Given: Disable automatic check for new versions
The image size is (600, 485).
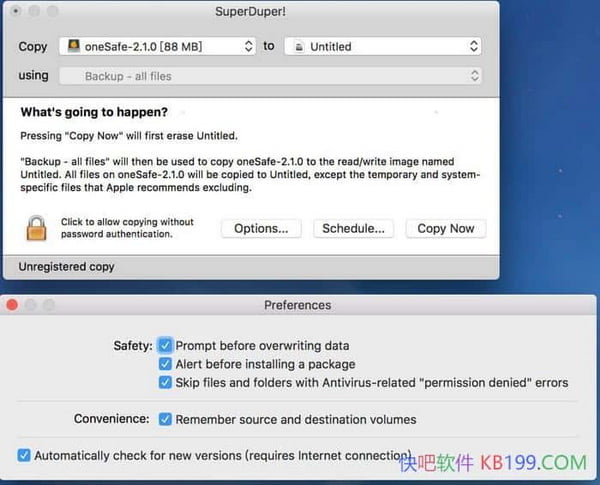Looking at the screenshot, I should [24, 455].
